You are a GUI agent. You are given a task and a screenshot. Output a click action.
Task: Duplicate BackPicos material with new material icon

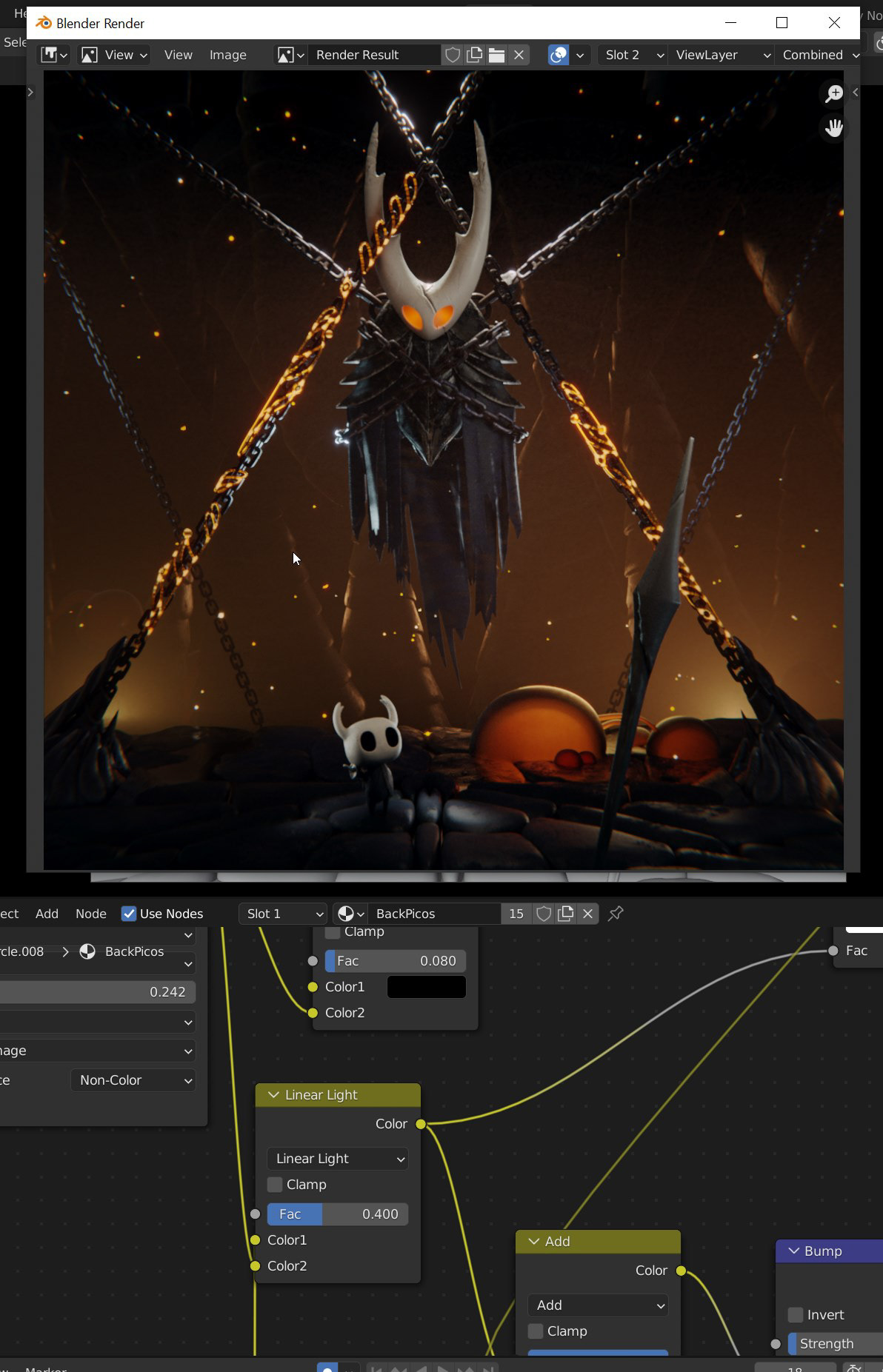(566, 914)
